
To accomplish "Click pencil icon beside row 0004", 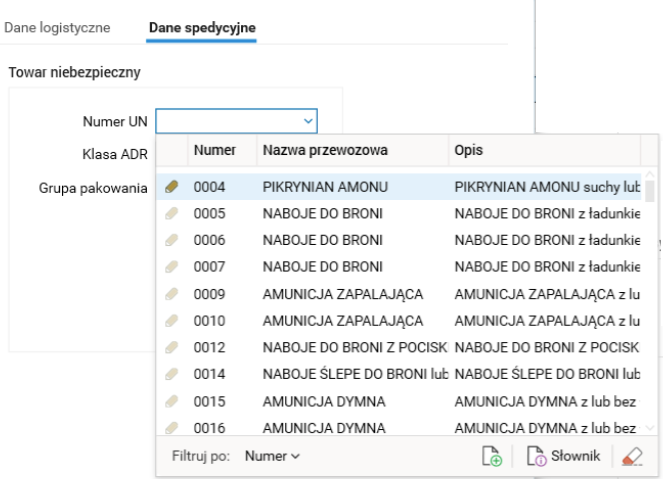I will click(172, 186).
